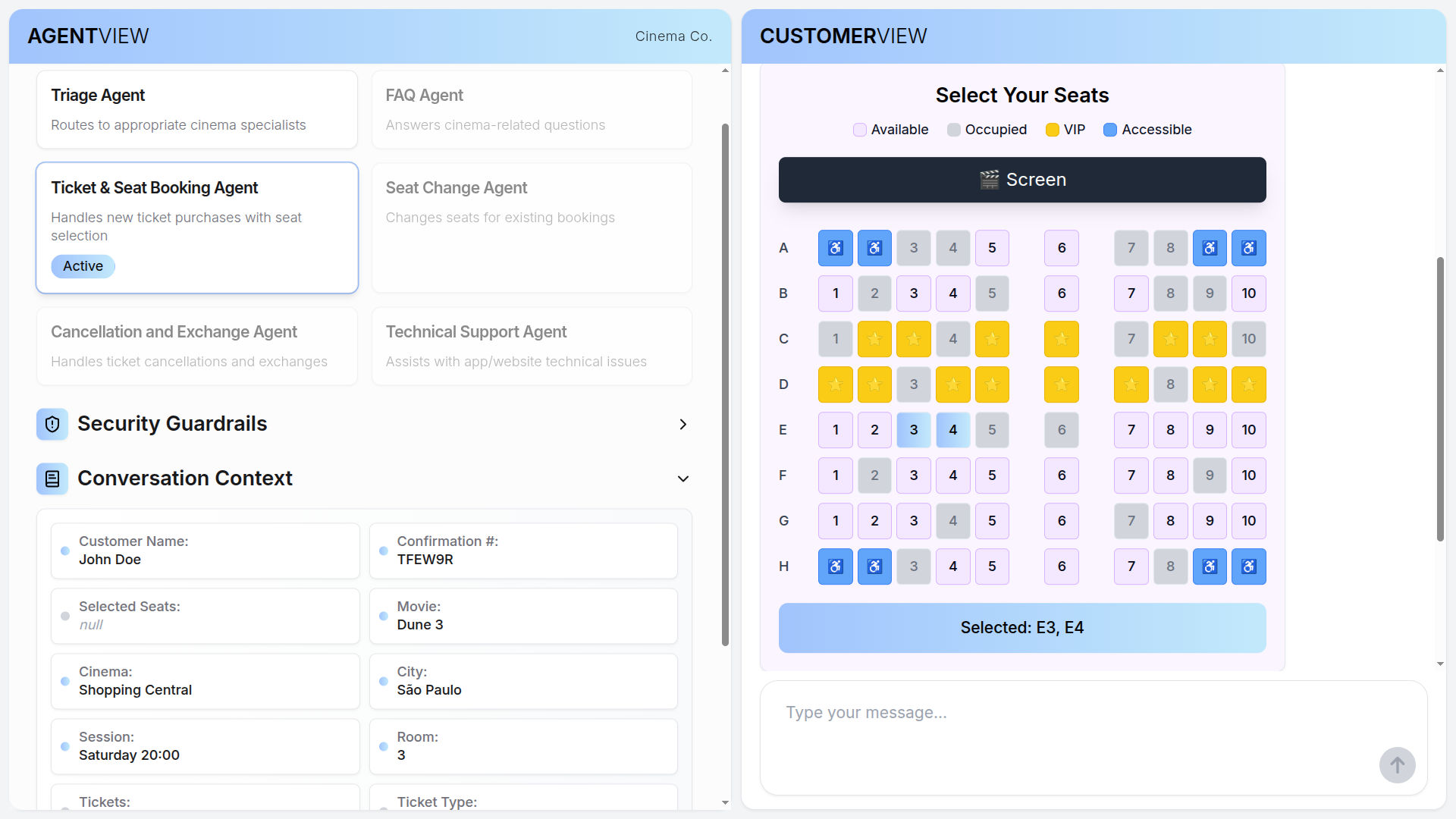Viewport: 1456px width, 819px height.
Task: Deselect the selected seat E4
Action: pos(952,430)
